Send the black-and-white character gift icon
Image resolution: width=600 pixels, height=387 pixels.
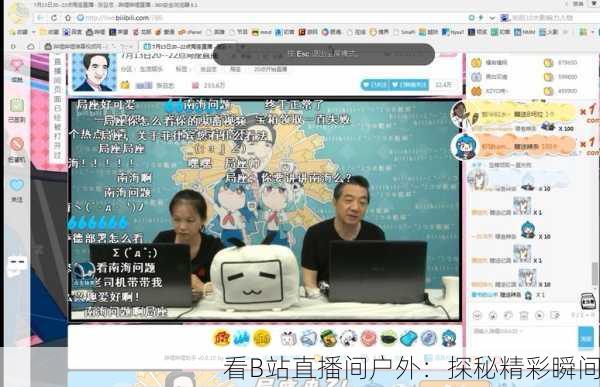pyautogui.click(x=349, y=338)
